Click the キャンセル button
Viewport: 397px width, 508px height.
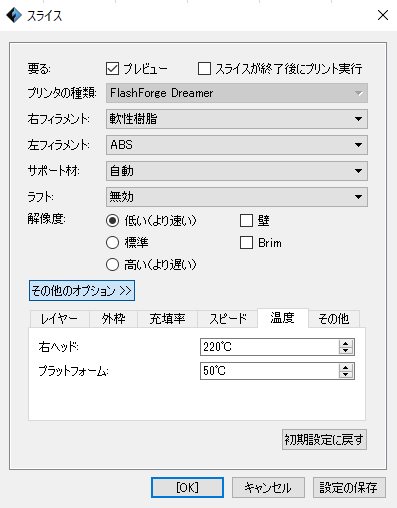click(x=268, y=488)
